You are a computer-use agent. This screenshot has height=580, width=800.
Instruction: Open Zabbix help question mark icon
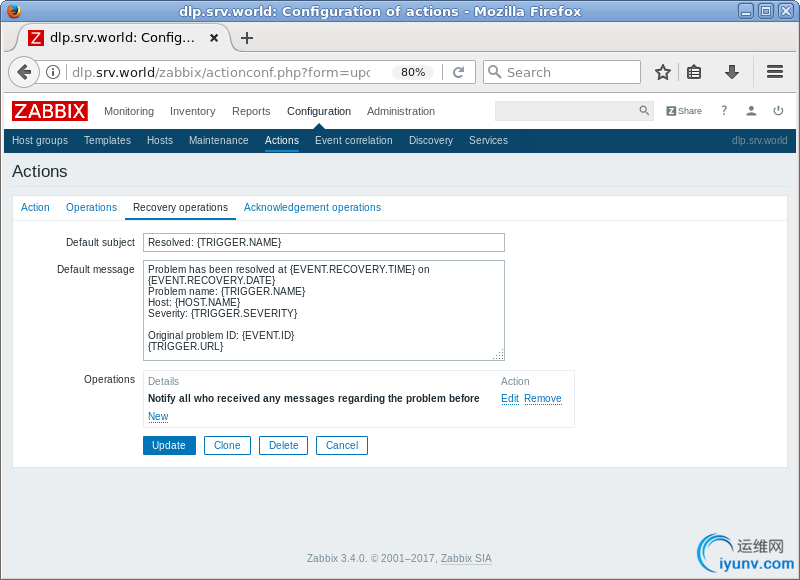point(723,110)
